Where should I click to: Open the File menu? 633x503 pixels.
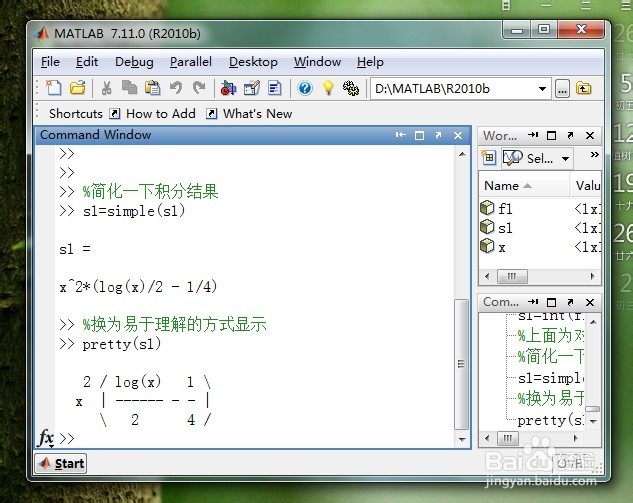(x=50, y=62)
